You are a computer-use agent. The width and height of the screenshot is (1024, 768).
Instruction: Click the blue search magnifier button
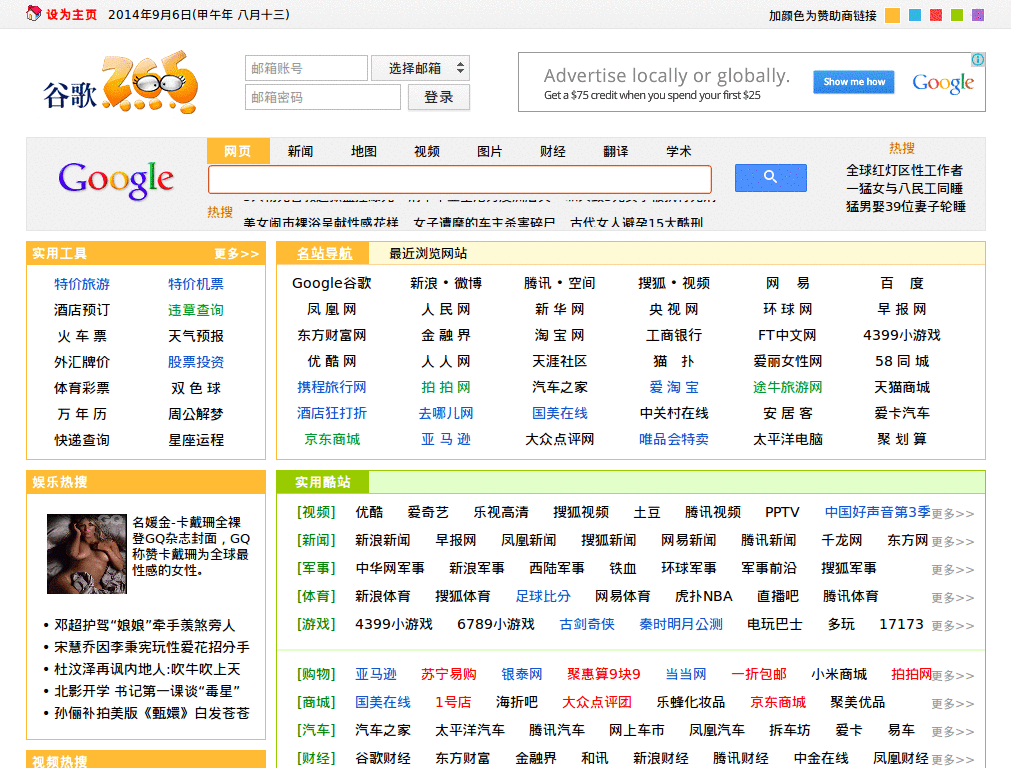pos(771,178)
